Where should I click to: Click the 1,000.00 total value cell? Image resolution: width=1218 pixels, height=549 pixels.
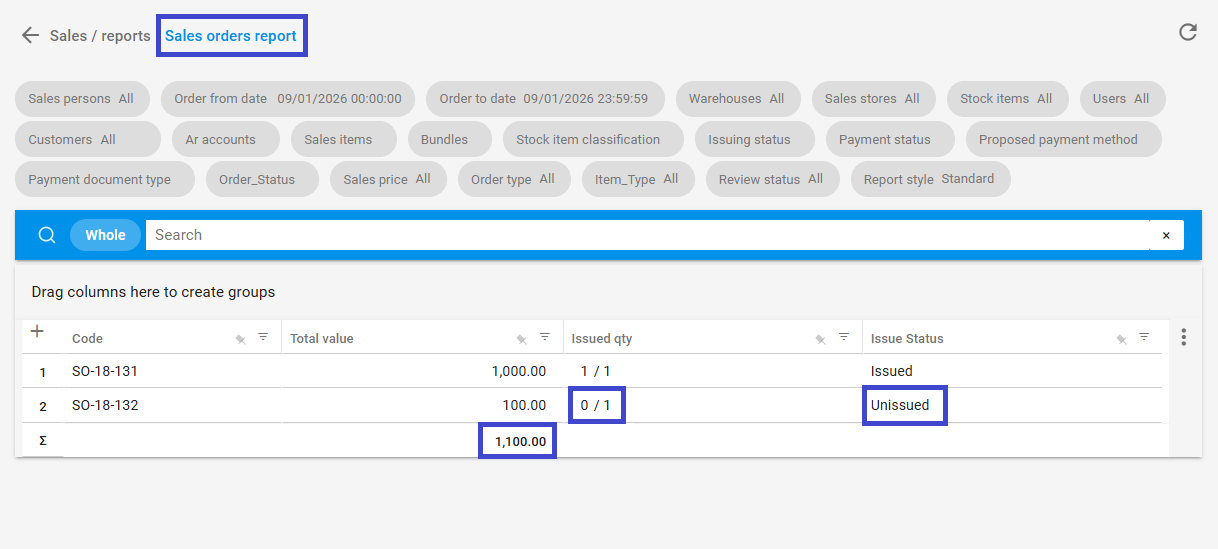click(519, 371)
